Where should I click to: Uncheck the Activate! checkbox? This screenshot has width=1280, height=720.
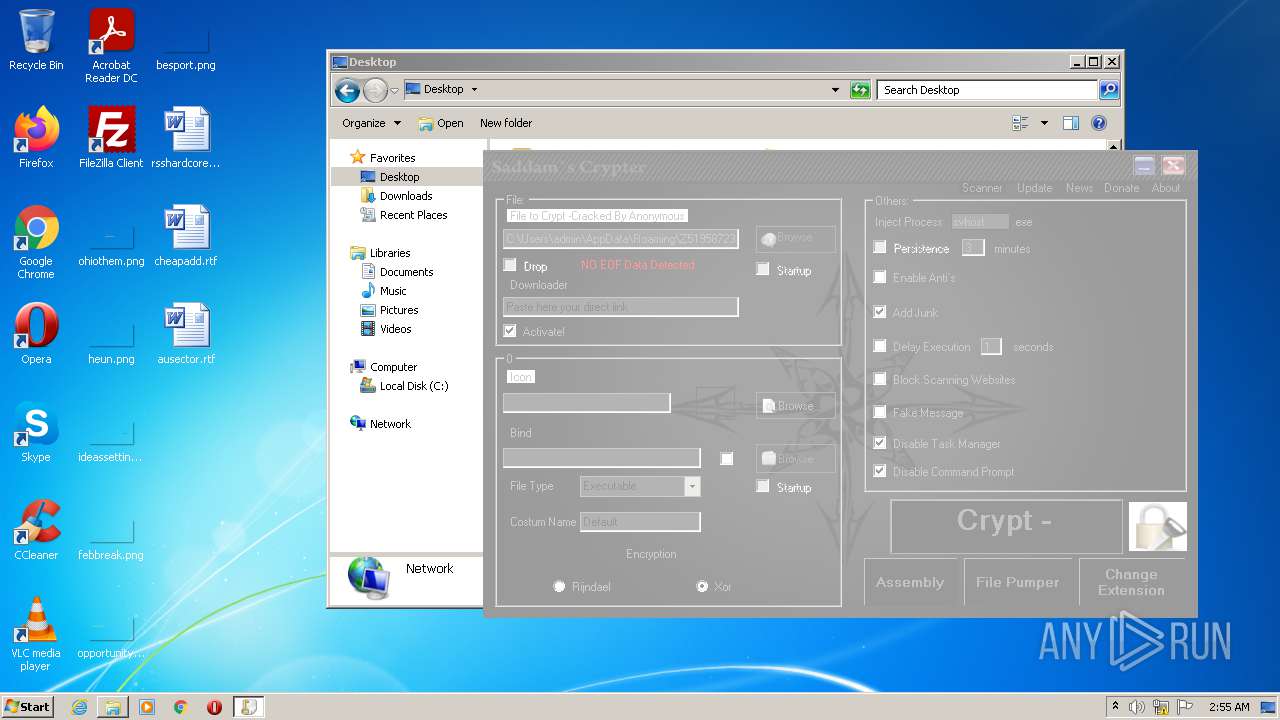tap(510, 331)
